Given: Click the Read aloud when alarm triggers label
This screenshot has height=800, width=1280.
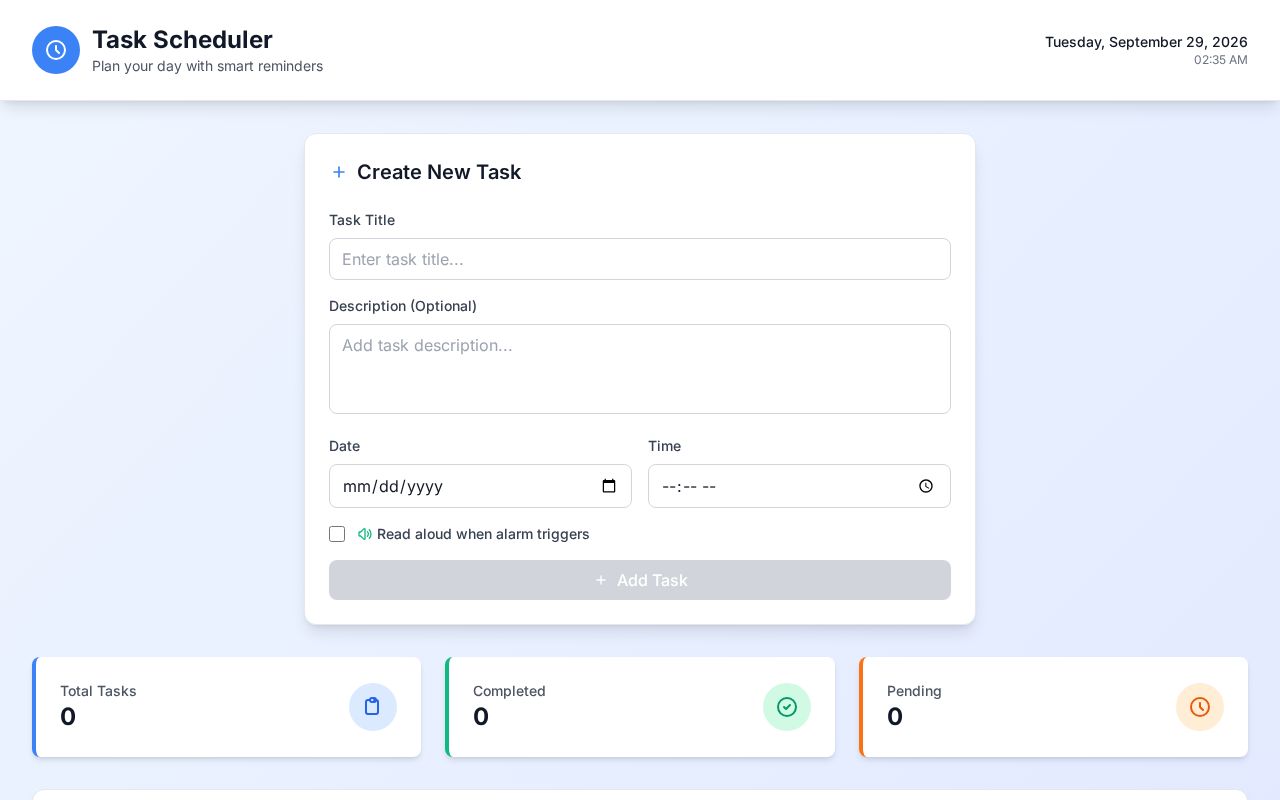Looking at the screenshot, I should 483,534.
